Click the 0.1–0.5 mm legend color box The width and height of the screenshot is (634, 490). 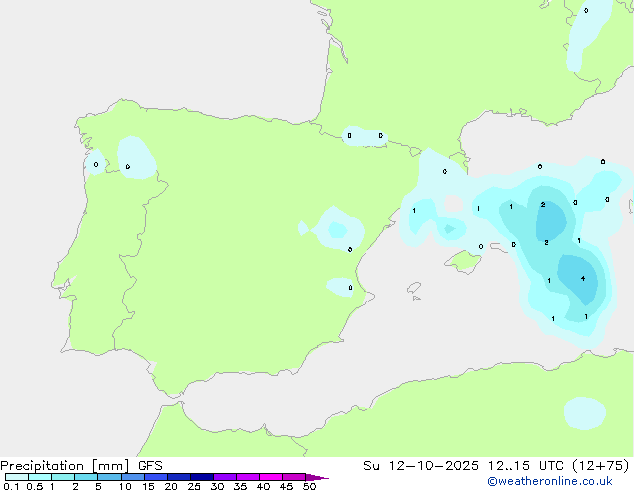pos(17,477)
